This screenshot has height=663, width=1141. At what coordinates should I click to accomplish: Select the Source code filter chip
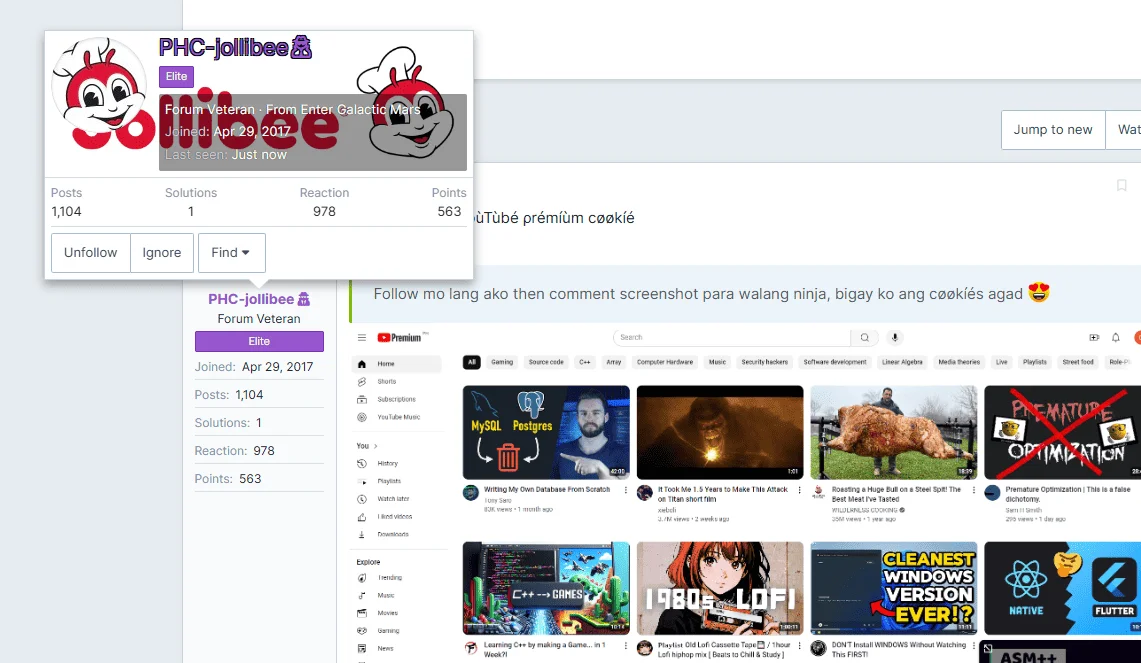(x=546, y=362)
